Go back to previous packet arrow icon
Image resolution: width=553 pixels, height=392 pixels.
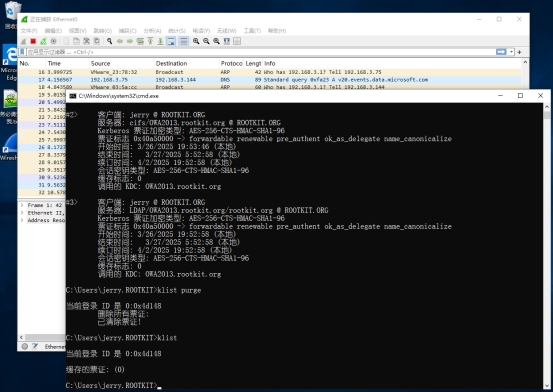tap(120, 41)
